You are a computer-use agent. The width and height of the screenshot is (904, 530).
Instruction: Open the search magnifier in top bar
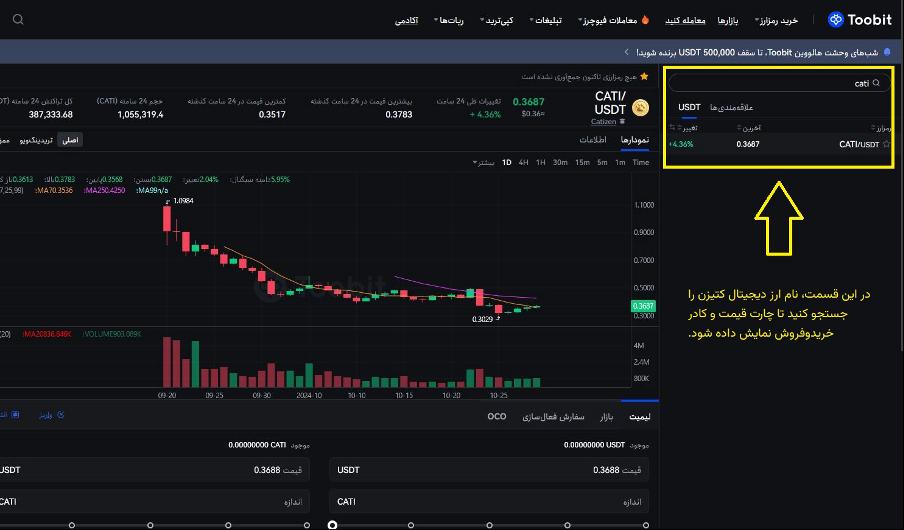(x=18, y=20)
